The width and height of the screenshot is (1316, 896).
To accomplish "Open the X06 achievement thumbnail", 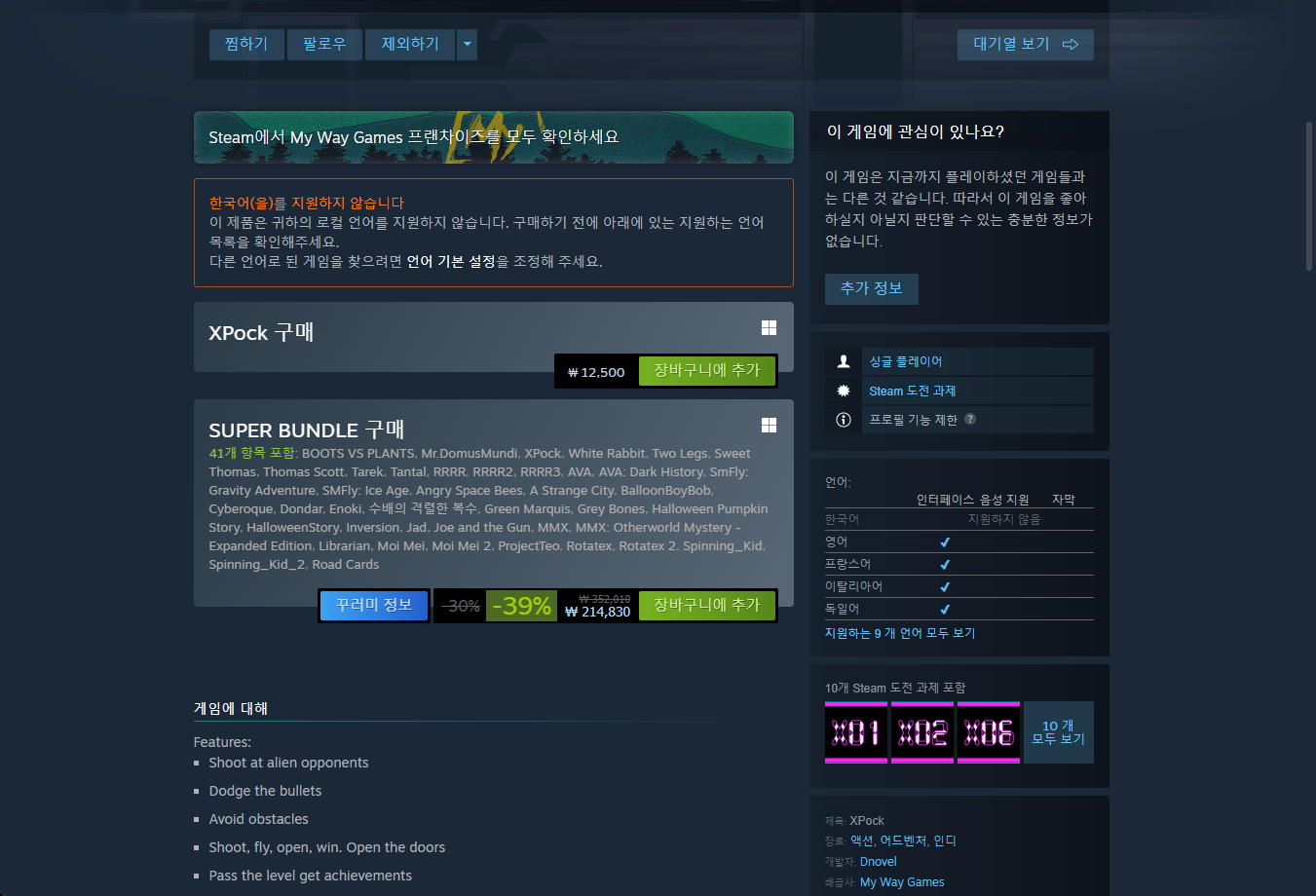I will click(x=989, y=732).
